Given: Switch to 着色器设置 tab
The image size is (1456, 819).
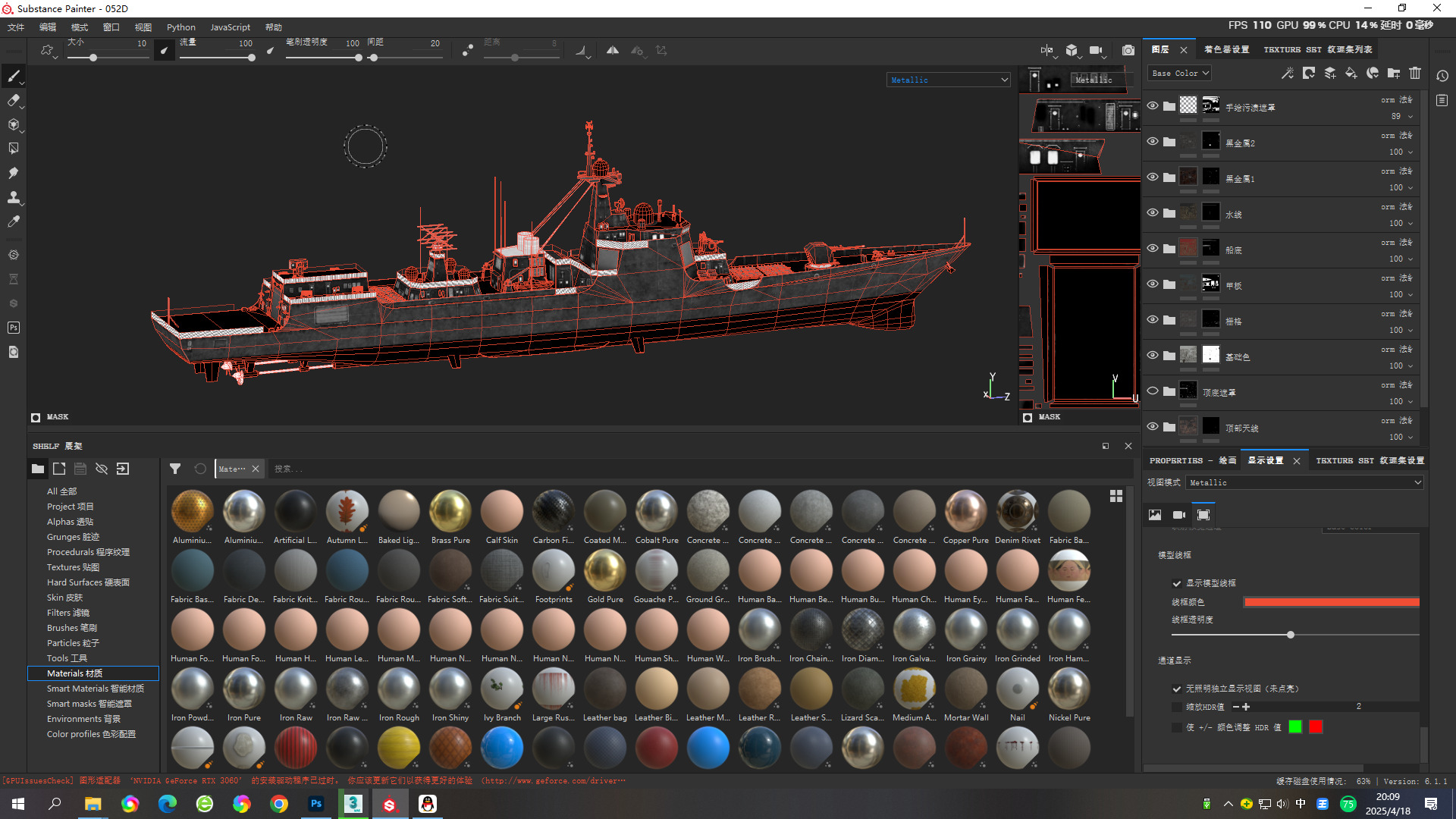Looking at the screenshot, I should pos(1226,49).
